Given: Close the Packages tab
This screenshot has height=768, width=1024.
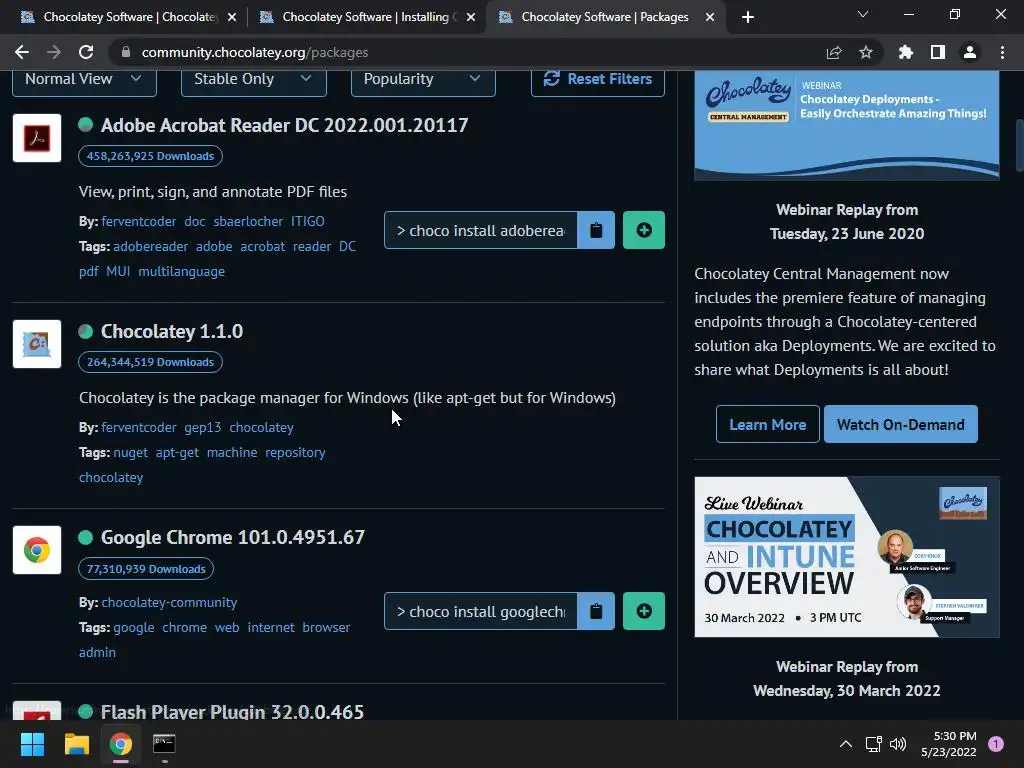Looking at the screenshot, I should (x=710, y=18).
